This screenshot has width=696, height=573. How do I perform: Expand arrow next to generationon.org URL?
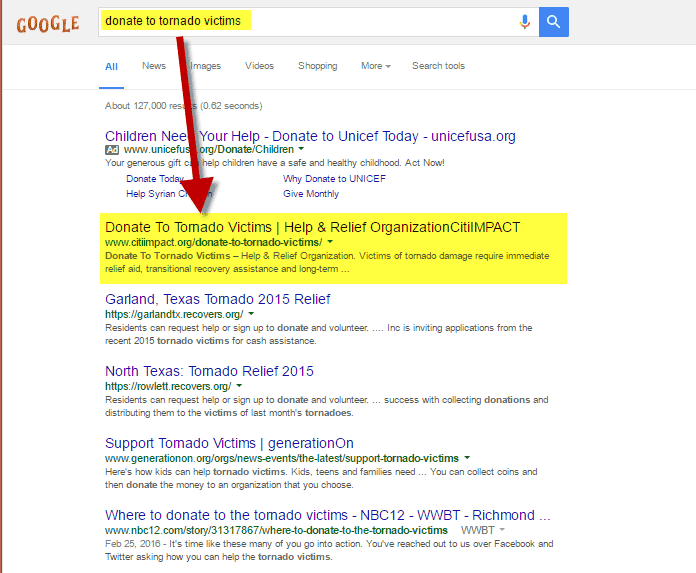pyautogui.click(x=467, y=457)
